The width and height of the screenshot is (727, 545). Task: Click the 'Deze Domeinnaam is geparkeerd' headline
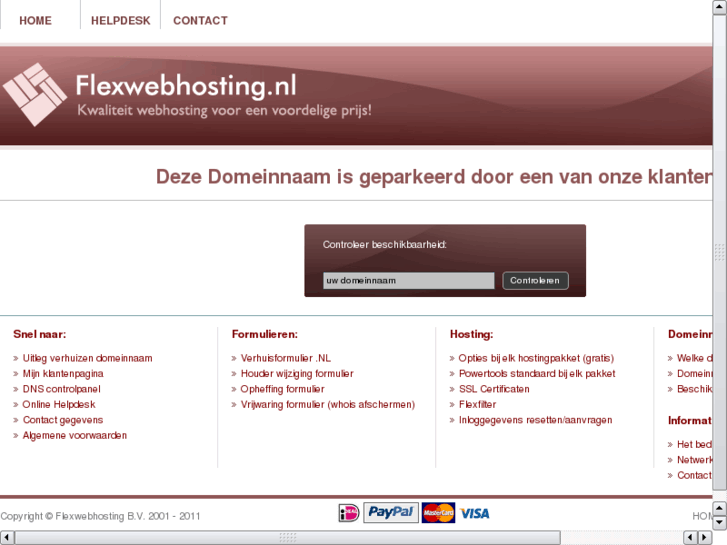click(434, 177)
